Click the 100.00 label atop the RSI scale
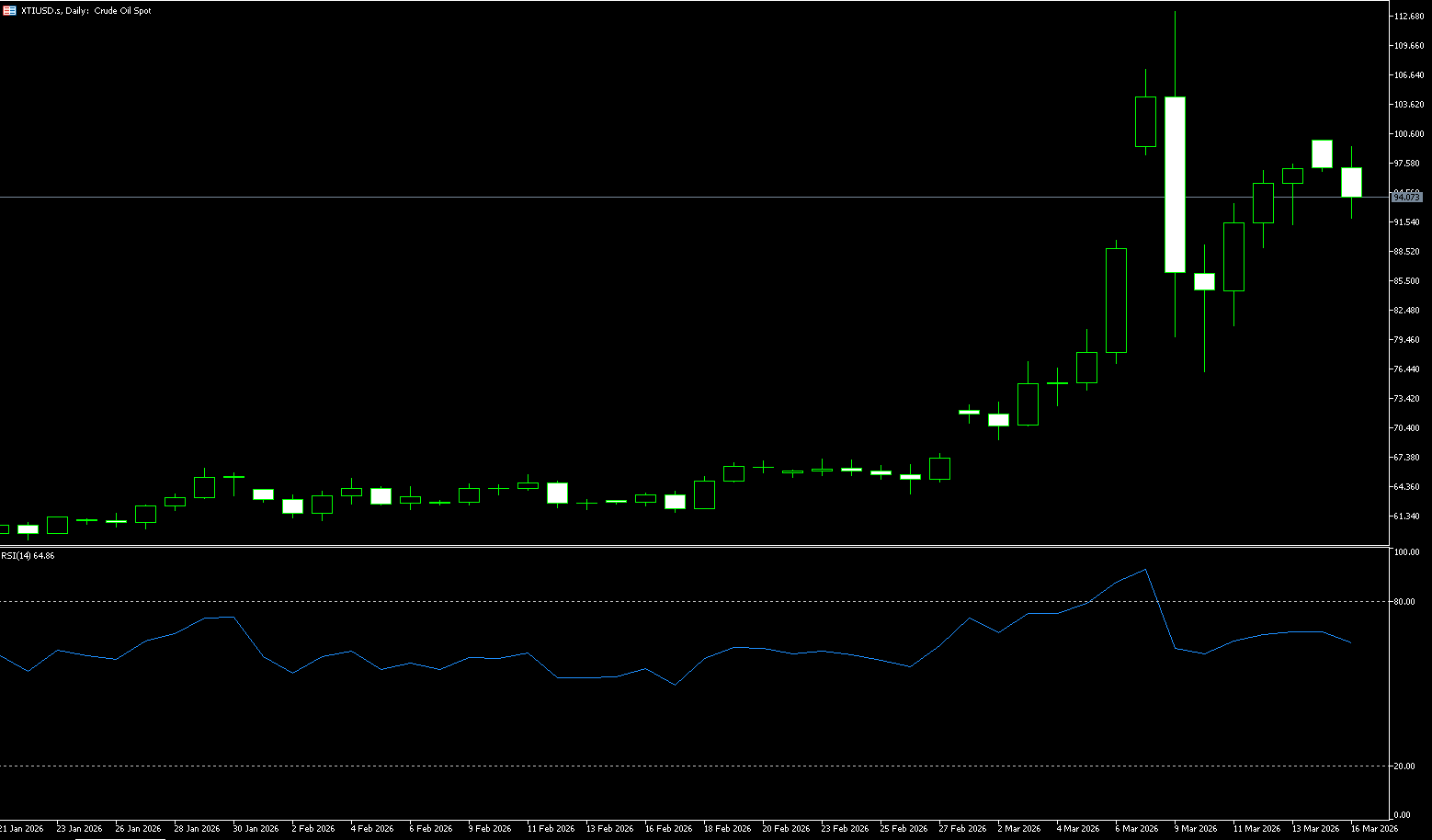Screen dimensions: 1432x840 (x=1405, y=552)
